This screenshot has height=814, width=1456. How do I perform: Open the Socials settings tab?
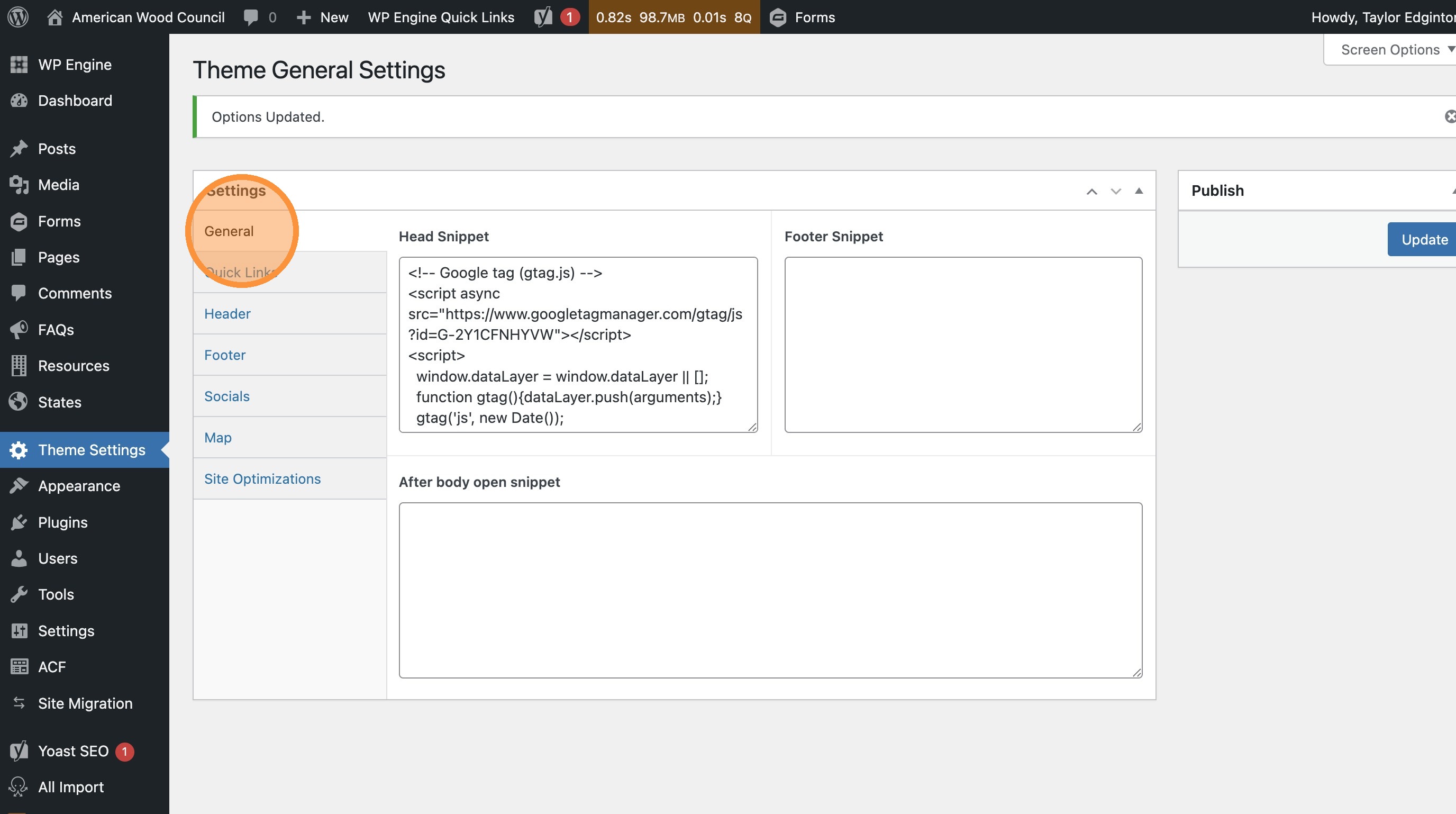[x=226, y=396]
